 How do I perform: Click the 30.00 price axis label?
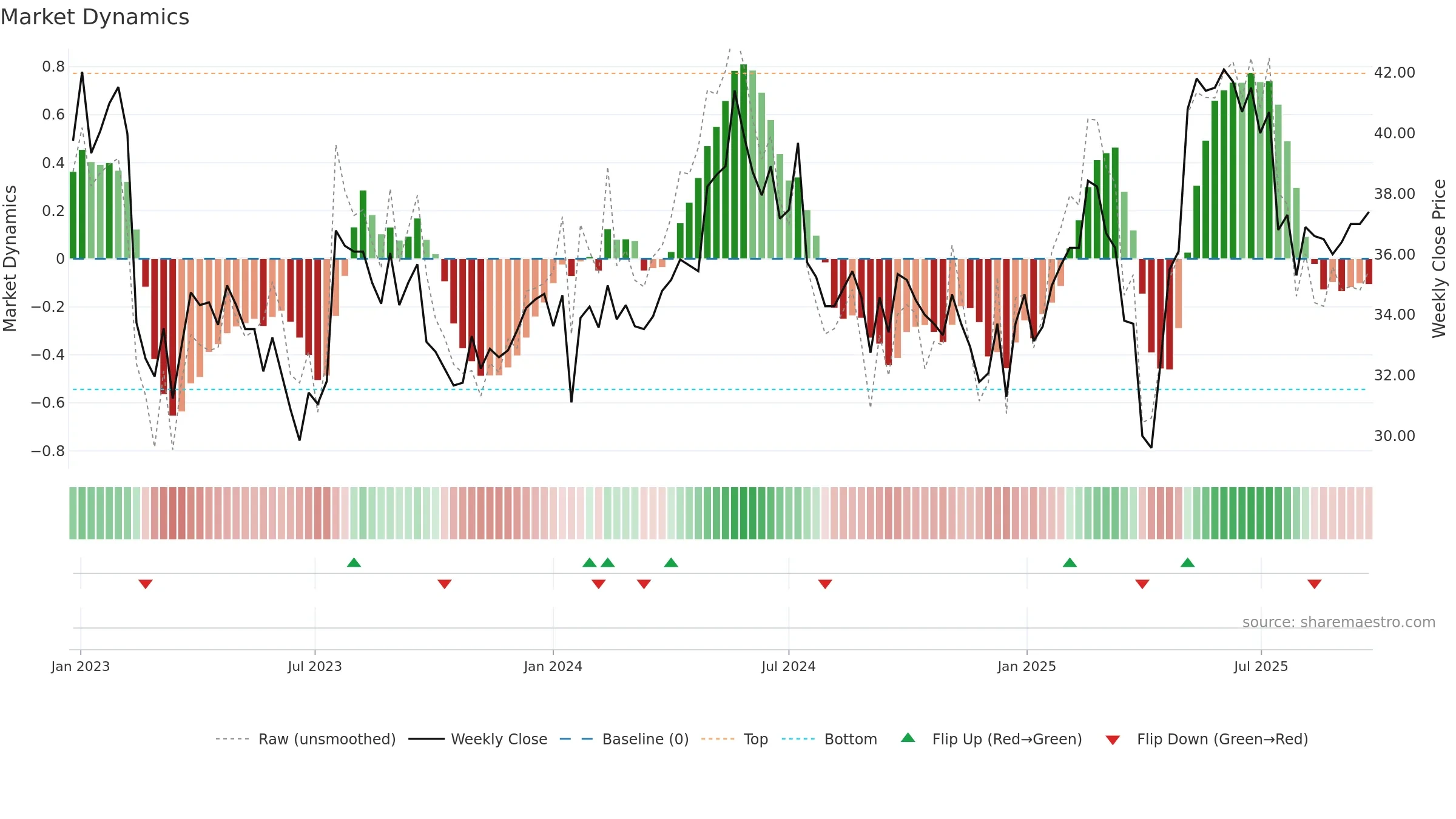[x=1395, y=436]
